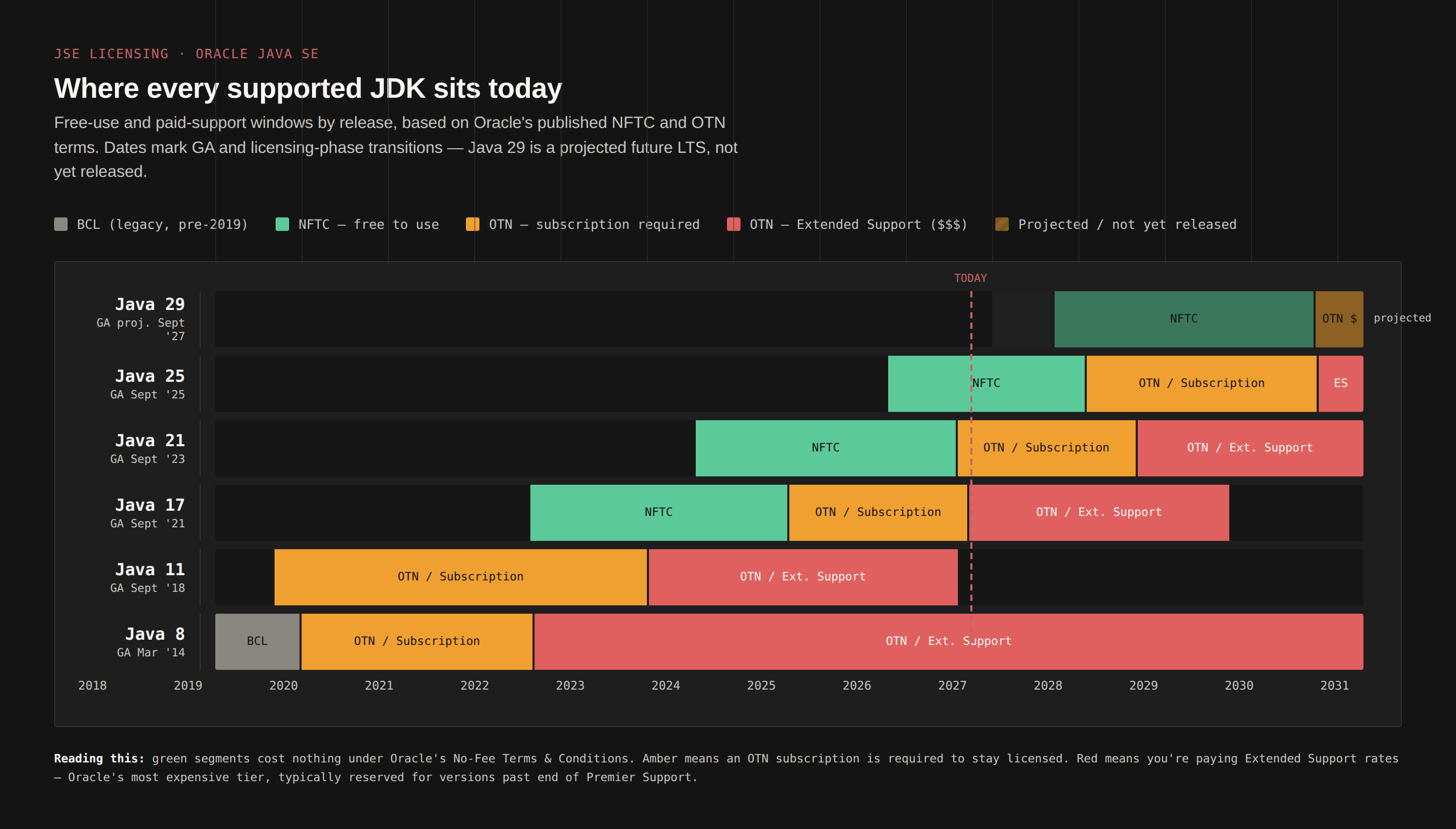Click the OTN subscription amber legend swatch
This screenshot has height=829, width=1456.
point(473,224)
